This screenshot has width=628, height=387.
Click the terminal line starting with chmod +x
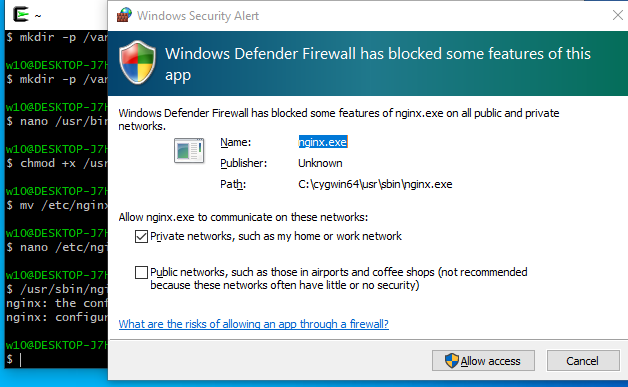(56, 163)
